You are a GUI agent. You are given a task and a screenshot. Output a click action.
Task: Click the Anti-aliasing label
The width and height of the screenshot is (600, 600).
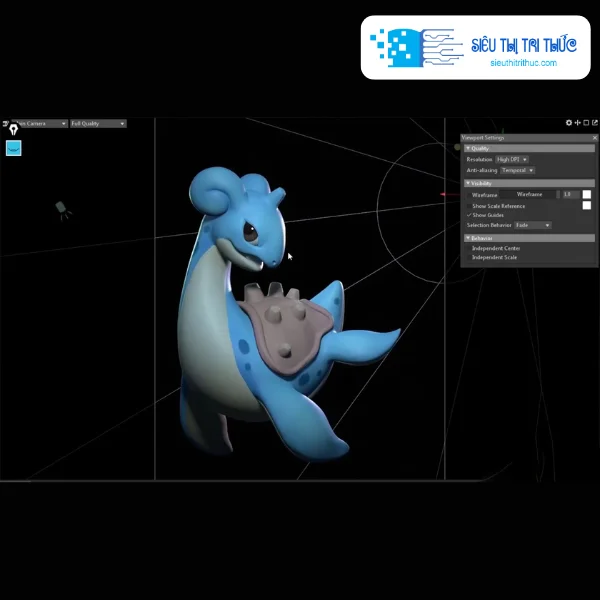point(482,170)
